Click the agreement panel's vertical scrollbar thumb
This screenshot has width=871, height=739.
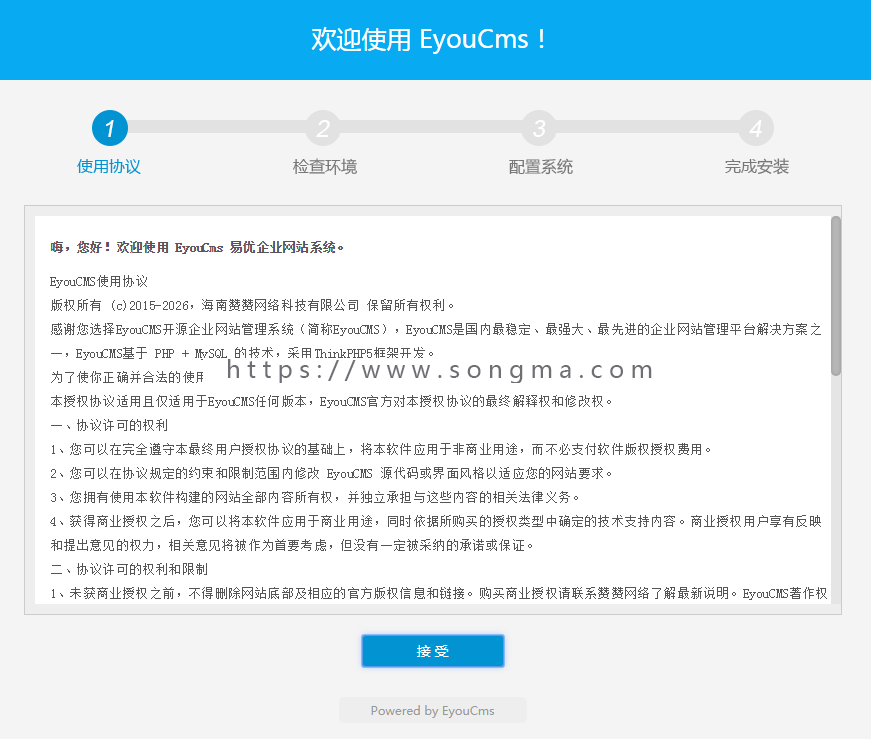pyautogui.click(x=835, y=296)
